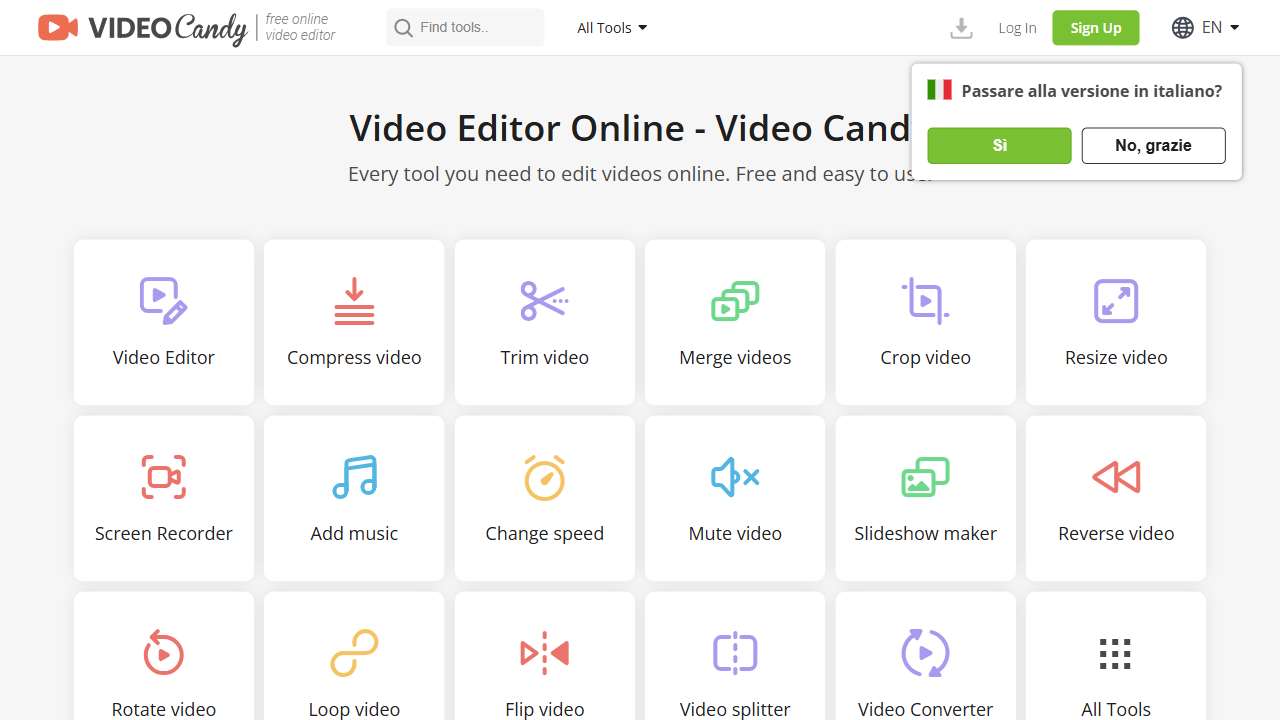This screenshot has height=720, width=1280.
Task: Select the Trim video scissors icon
Action: (x=544, y=300)
